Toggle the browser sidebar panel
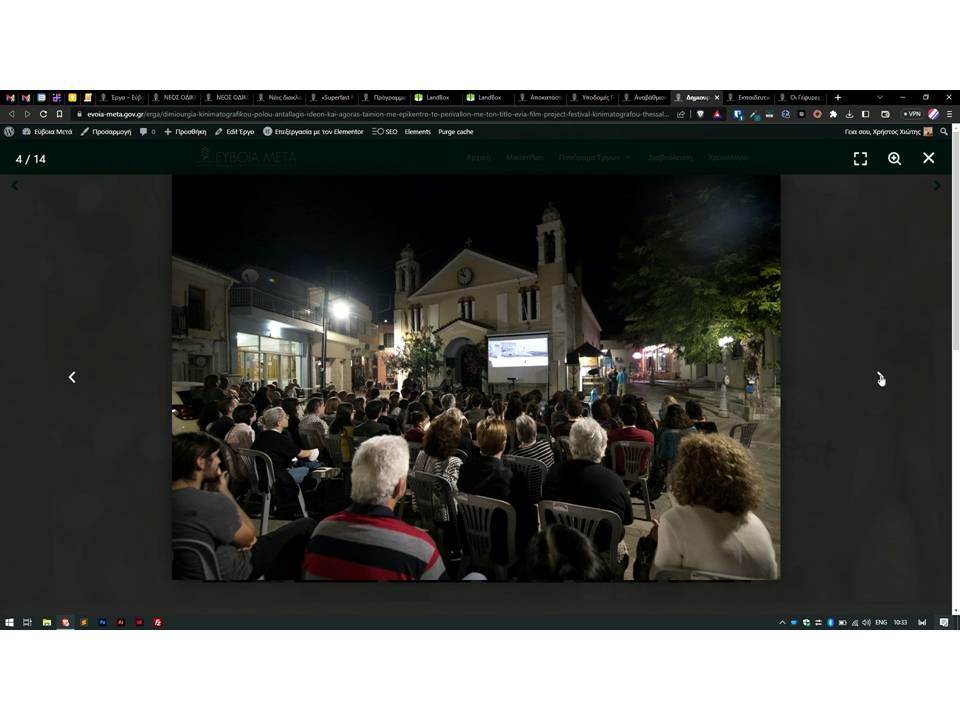 [x=866, y=114]
